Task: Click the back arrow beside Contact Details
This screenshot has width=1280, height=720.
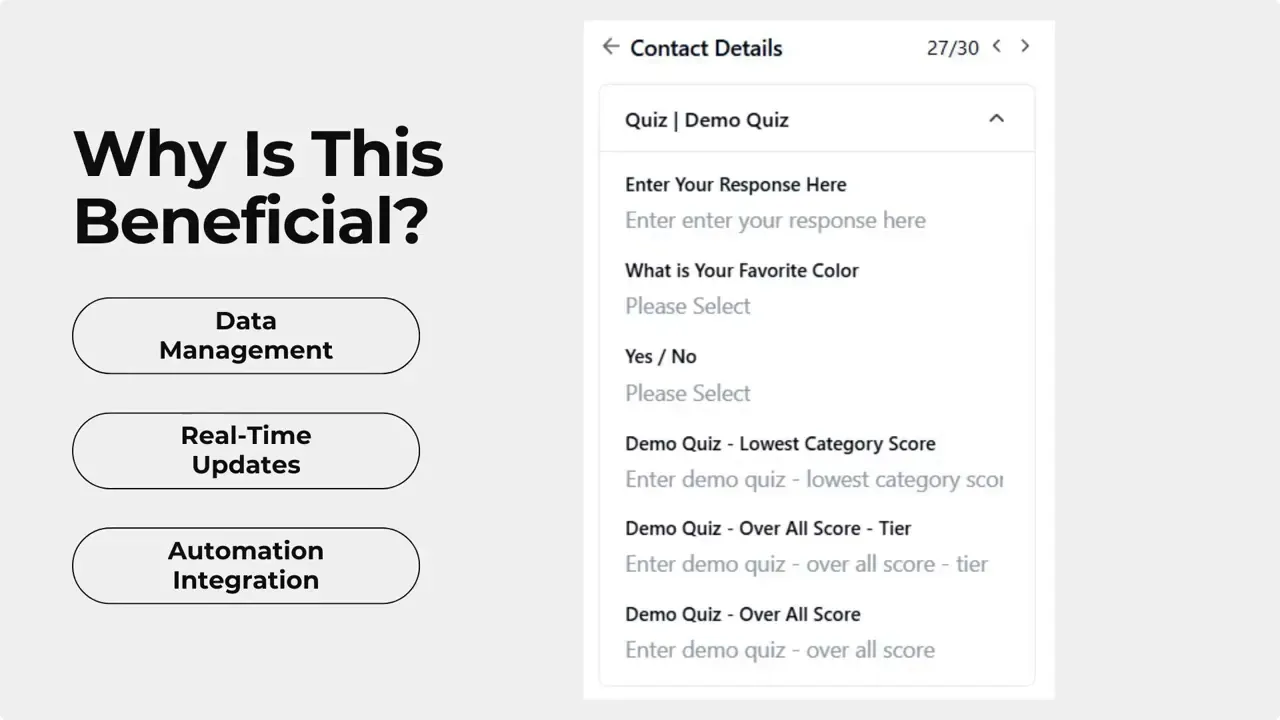Action: coord(610,46)
